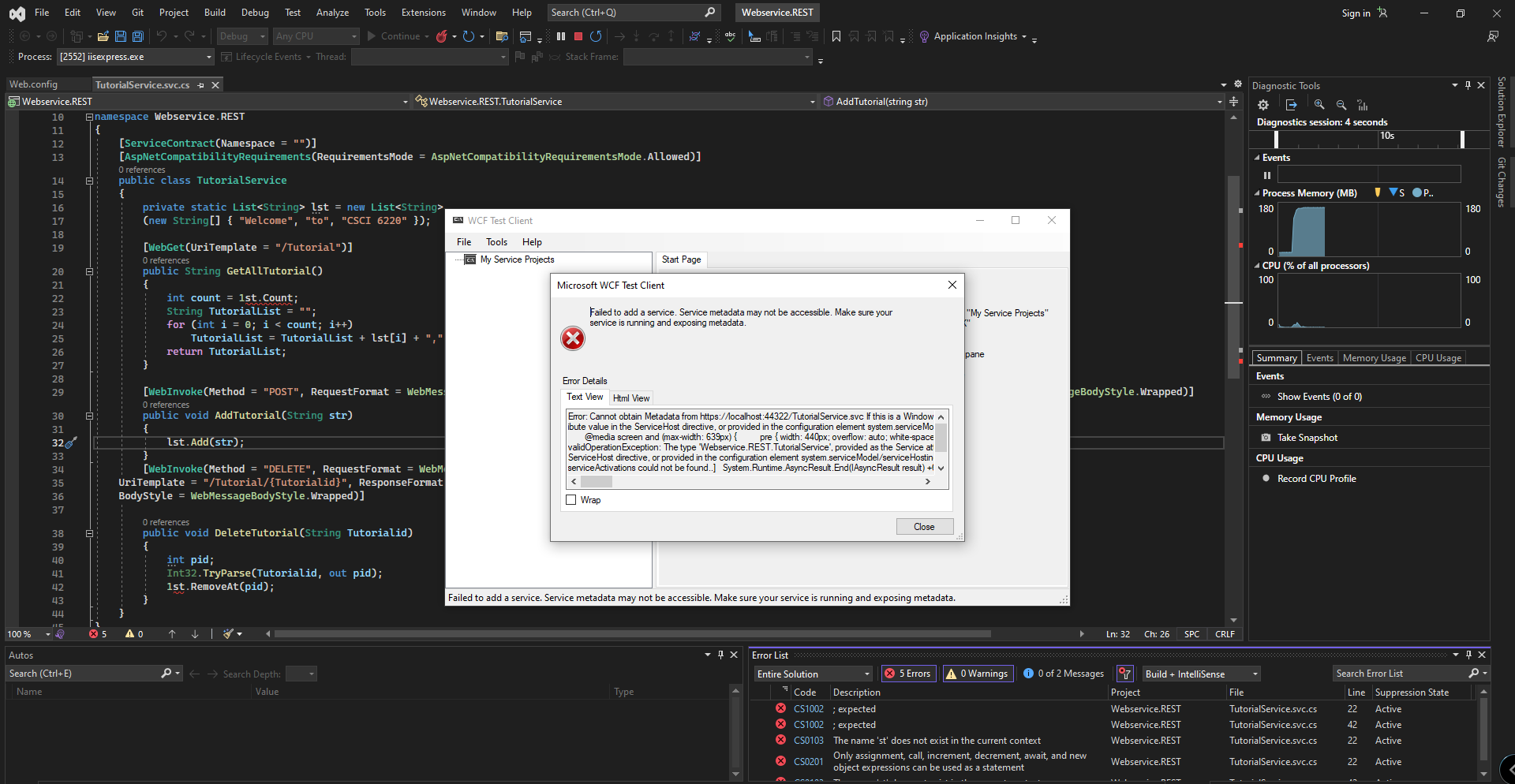The width and height of the screenshot is (1515, 784).
Task: Click diagnostics timeline ruler right handle
Action: 1462,140
